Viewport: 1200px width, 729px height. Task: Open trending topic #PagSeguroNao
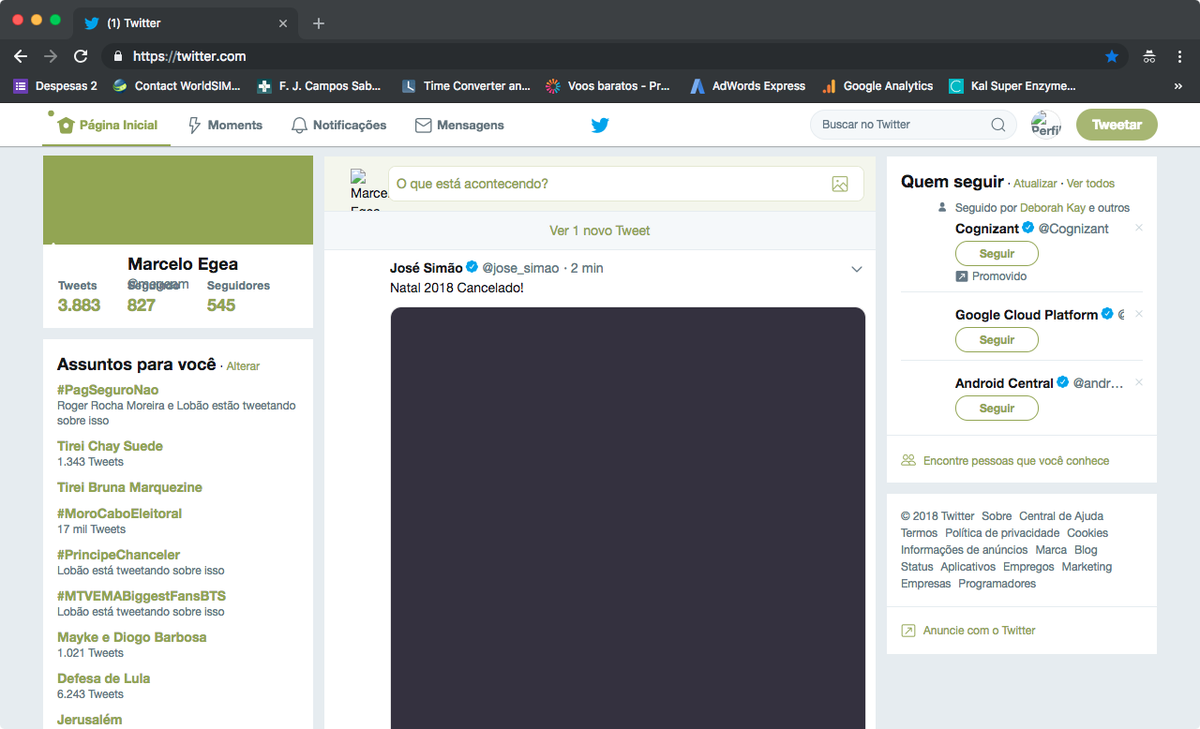pyautogui.click(x=108, y=390)
